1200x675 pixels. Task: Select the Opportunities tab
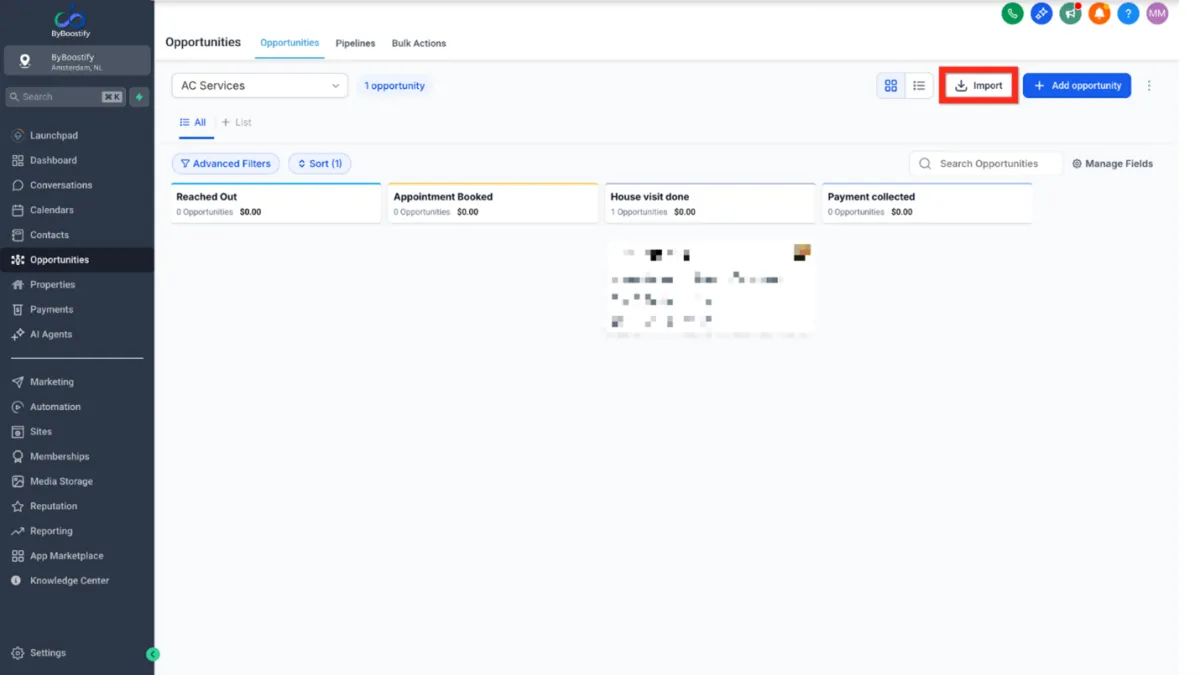tap(290, 43)
